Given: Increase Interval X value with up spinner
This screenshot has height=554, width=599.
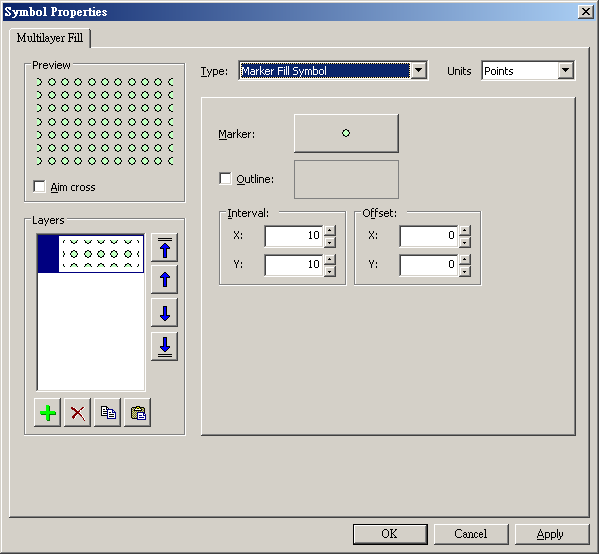Looking at the screenshot, I should point(330,230).
